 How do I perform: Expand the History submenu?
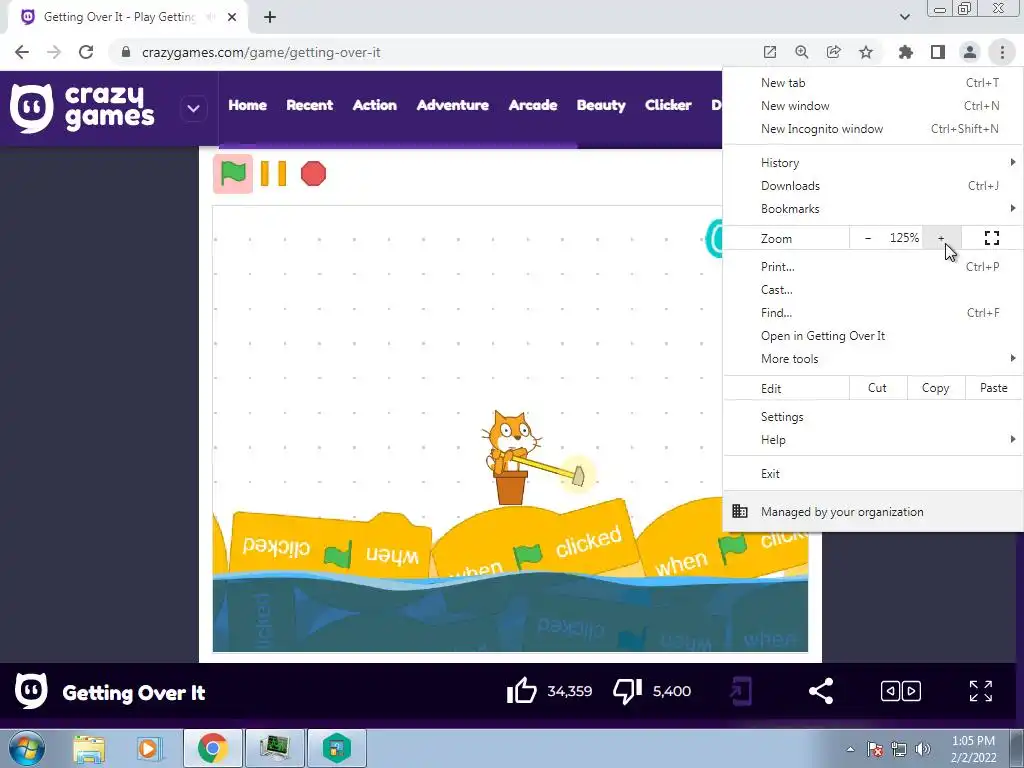coord(873,163)
